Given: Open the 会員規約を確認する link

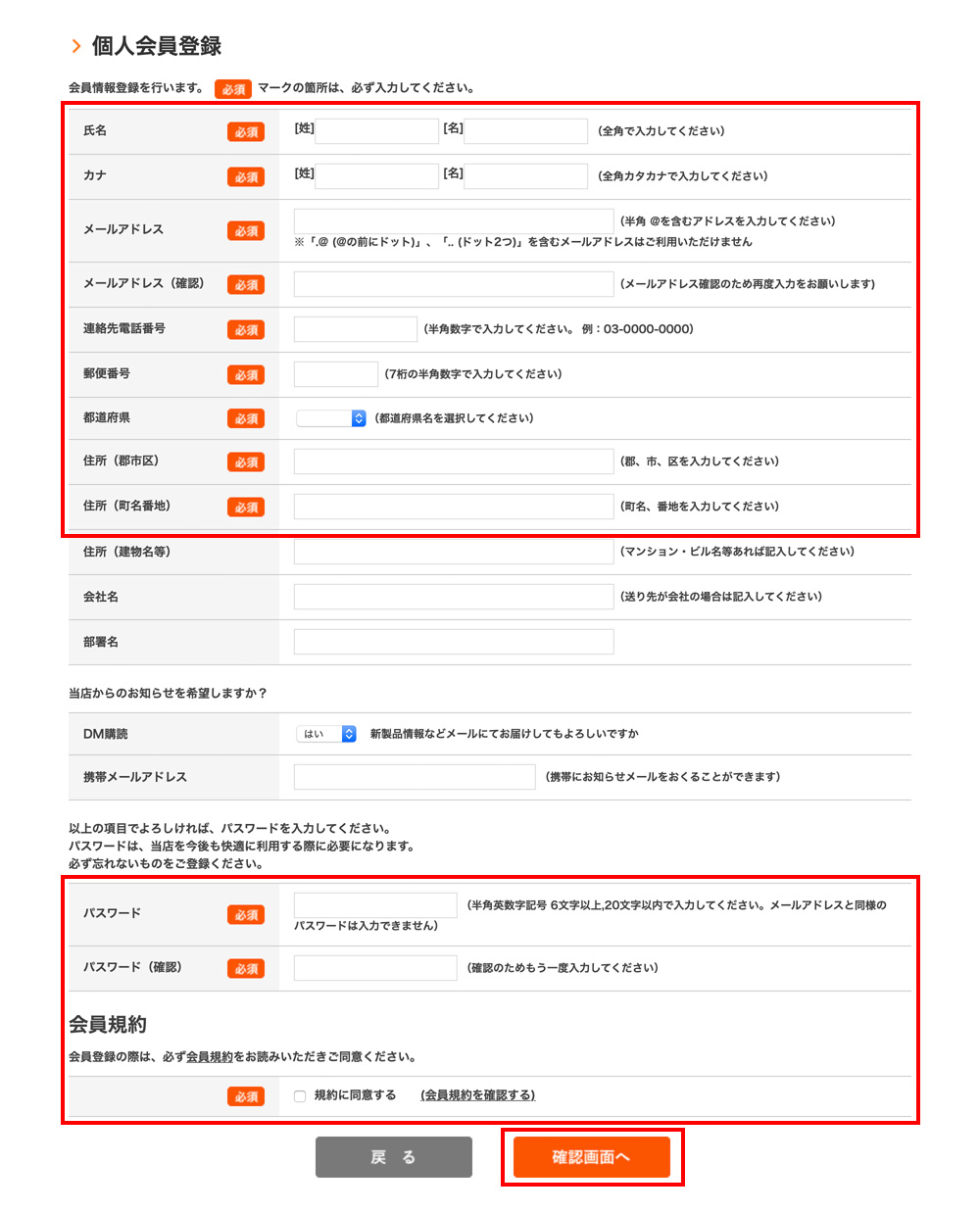Looking at the screenshot, I should (477, 1095).
